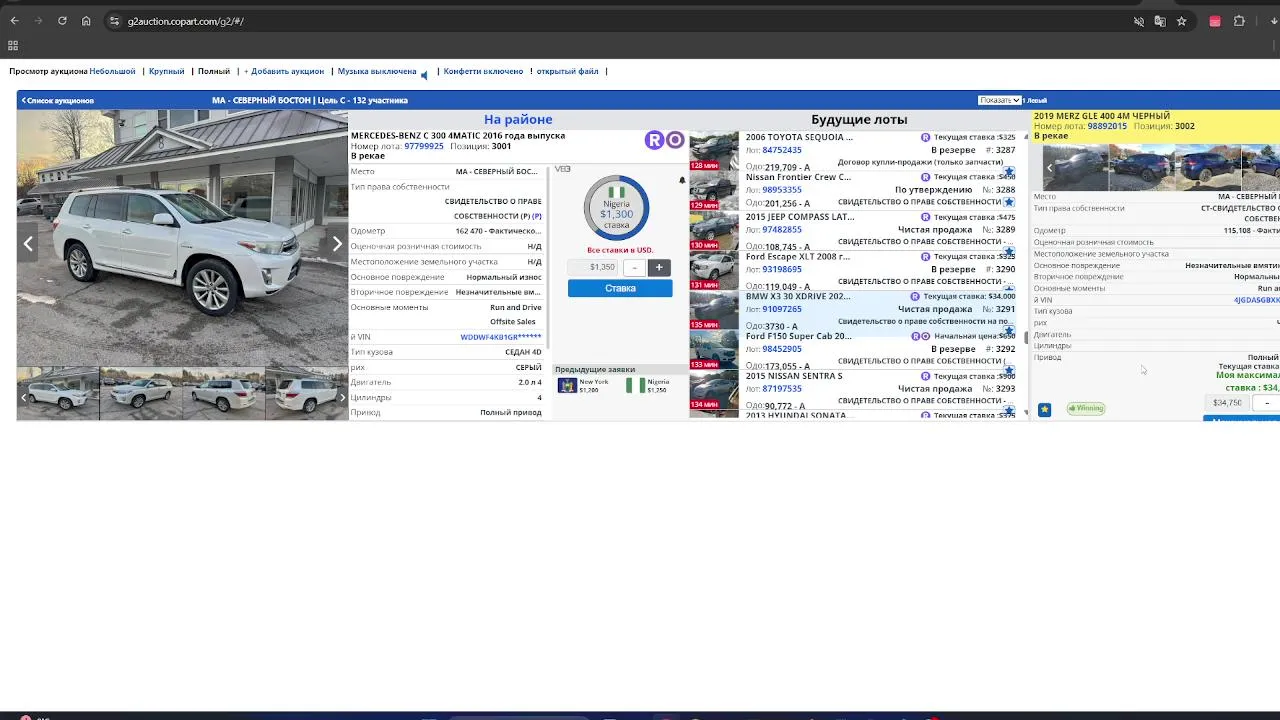
Task: Toggle watchlist star on GLE 400 lot
Action: (x=1044, y=409)
